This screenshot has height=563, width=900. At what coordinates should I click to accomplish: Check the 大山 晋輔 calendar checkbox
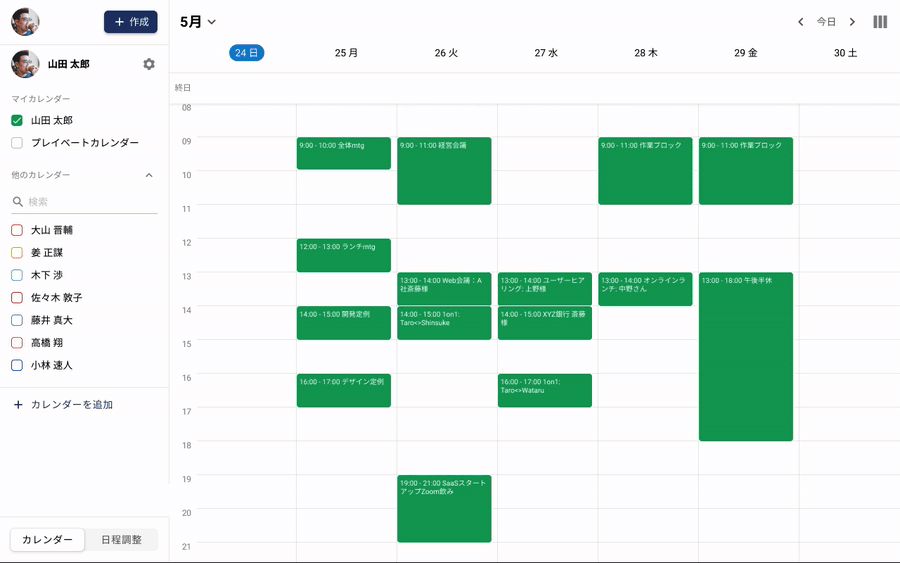pos(17,230)
